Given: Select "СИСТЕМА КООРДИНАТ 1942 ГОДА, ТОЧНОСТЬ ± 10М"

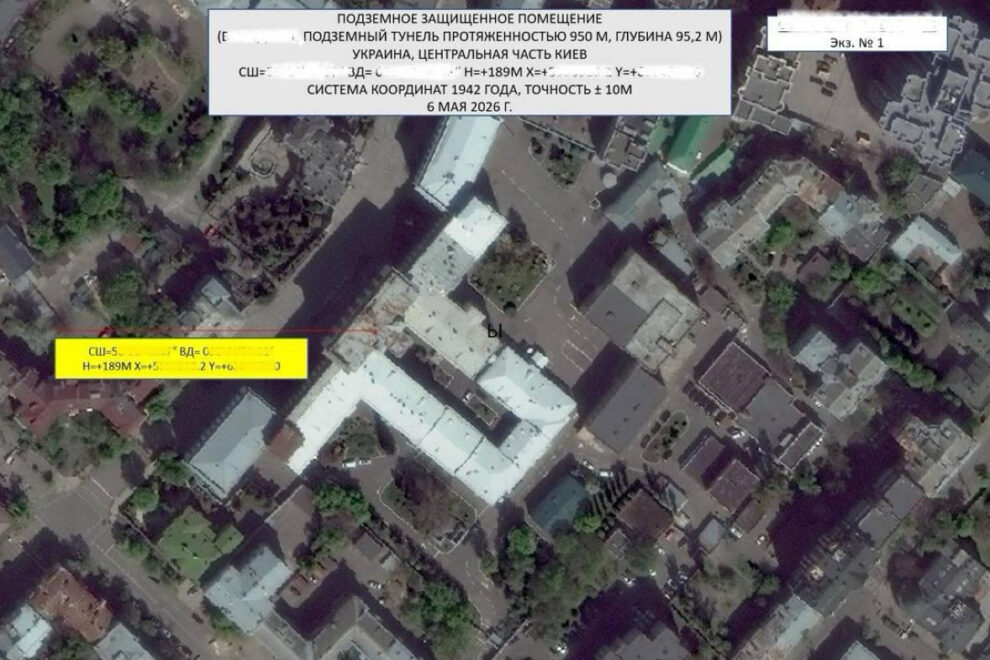Looking at the screenshot, I should 469,90.
